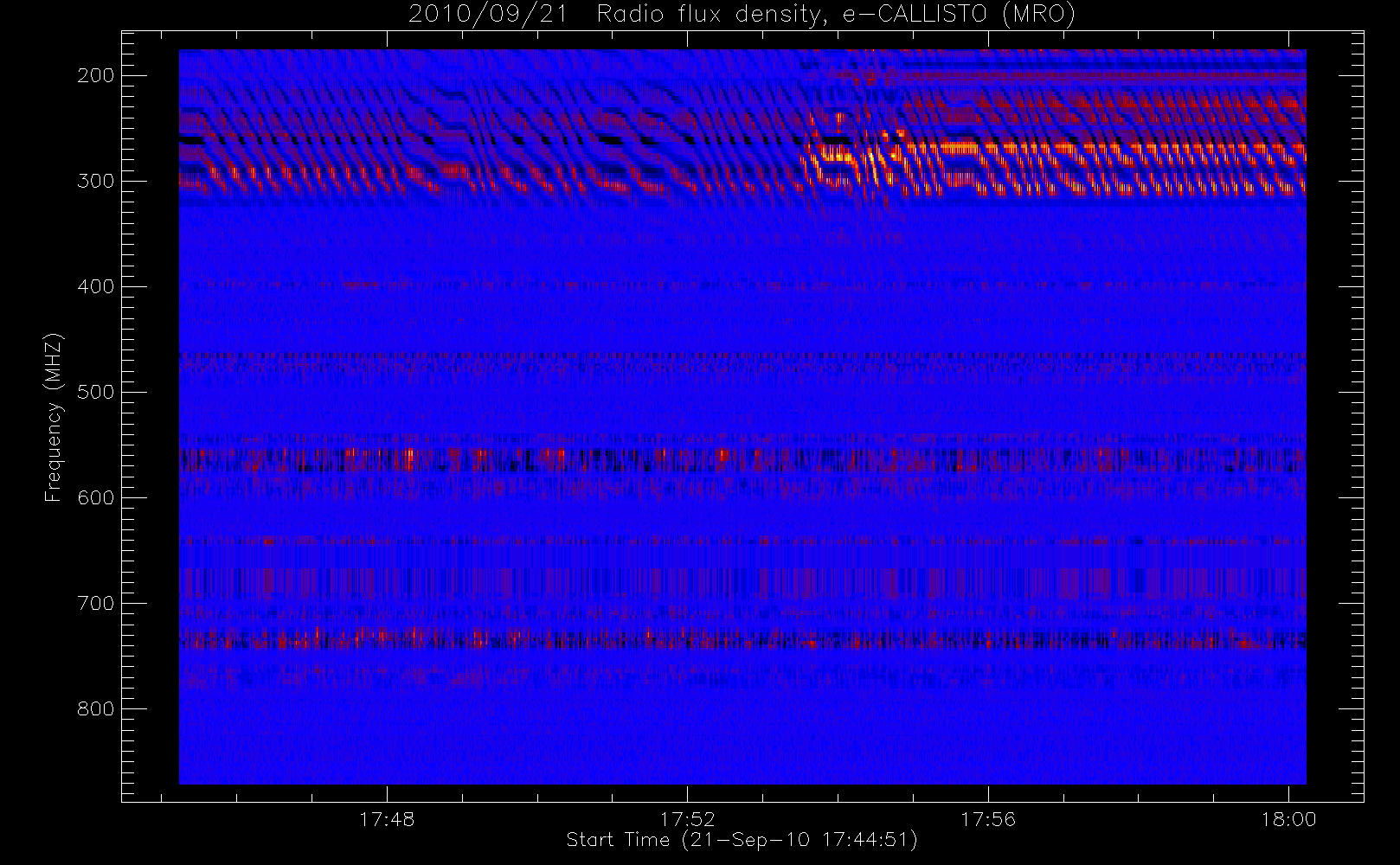
Task: Click the 400 frequency tick label
Action: coord(96,286)
